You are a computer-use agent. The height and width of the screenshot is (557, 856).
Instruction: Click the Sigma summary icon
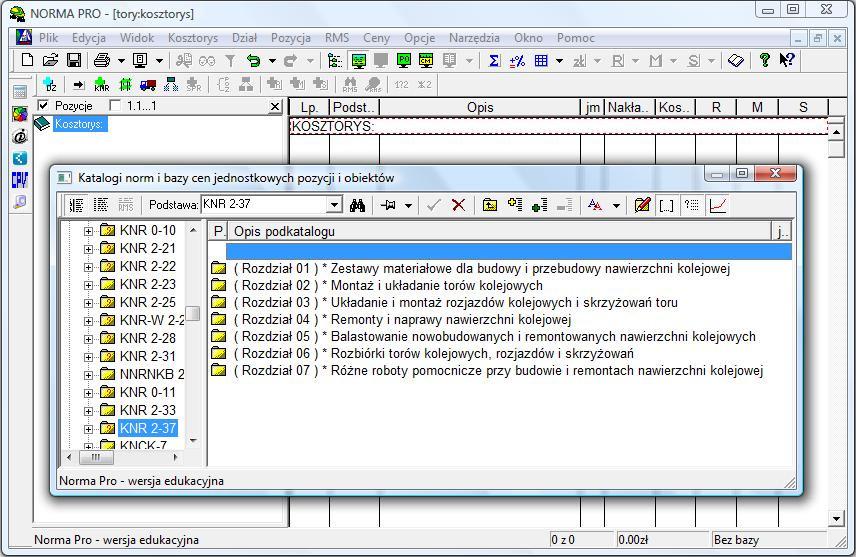click(x=494, y=60)
